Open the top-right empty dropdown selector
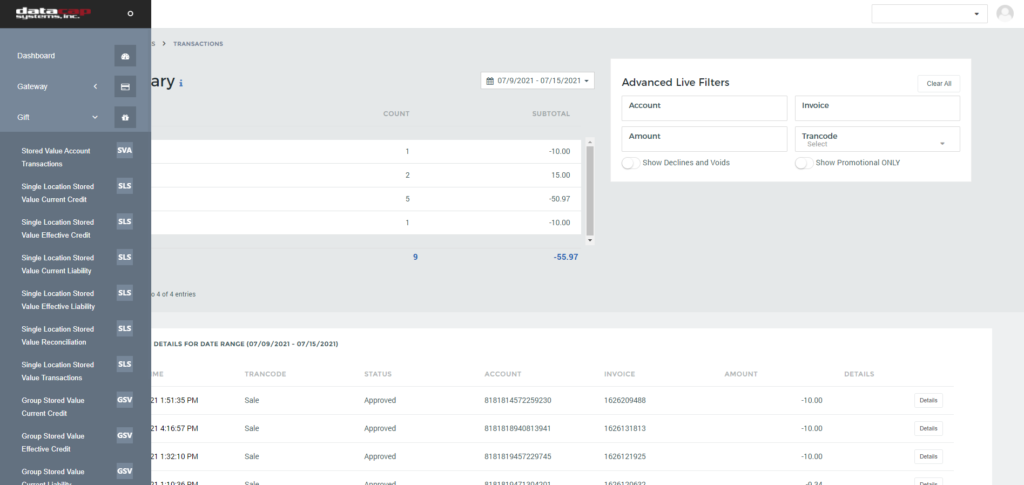Viewport: 1024px width, 485px height. 929,14
